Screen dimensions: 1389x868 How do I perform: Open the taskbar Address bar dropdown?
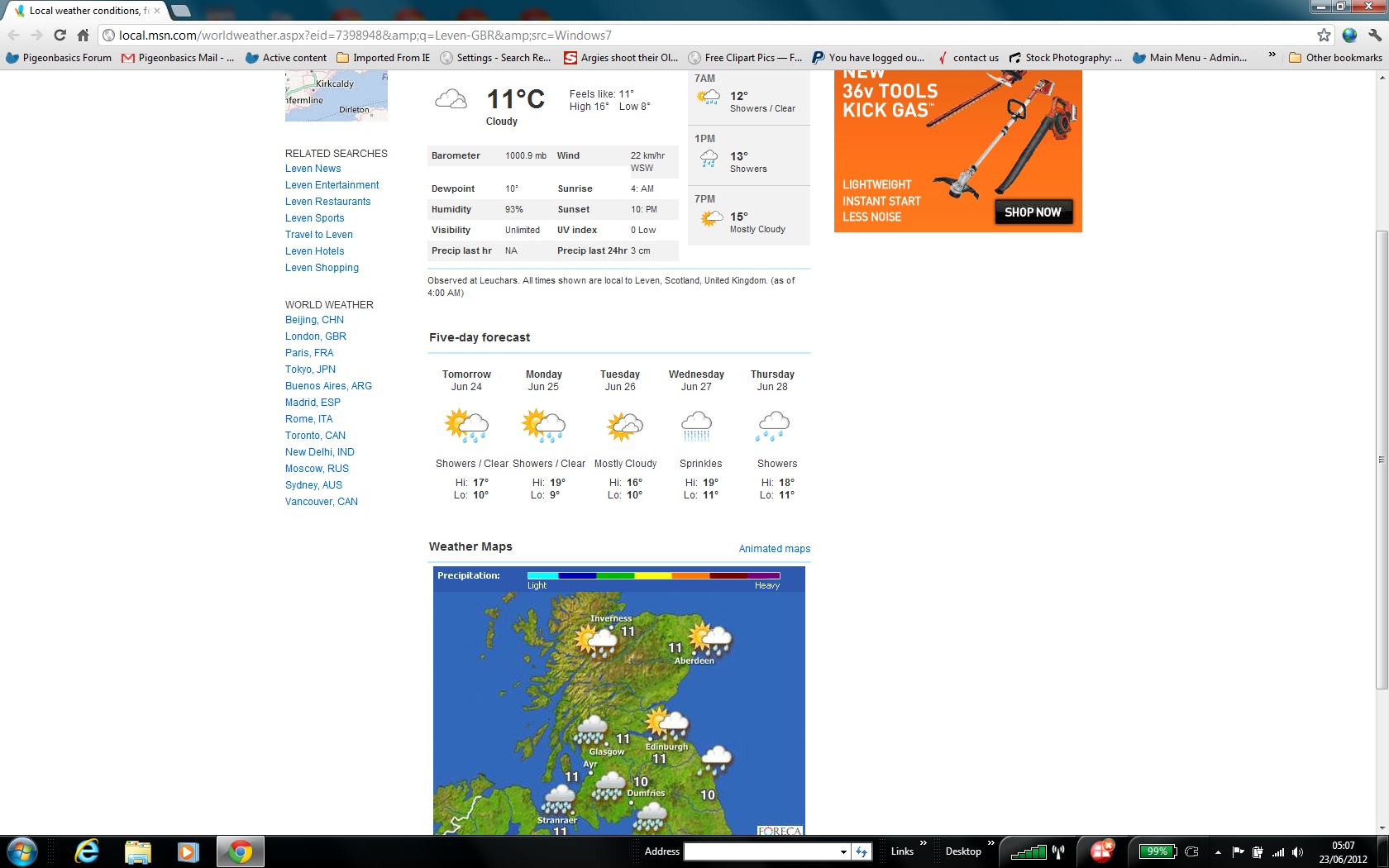(843, 852)
